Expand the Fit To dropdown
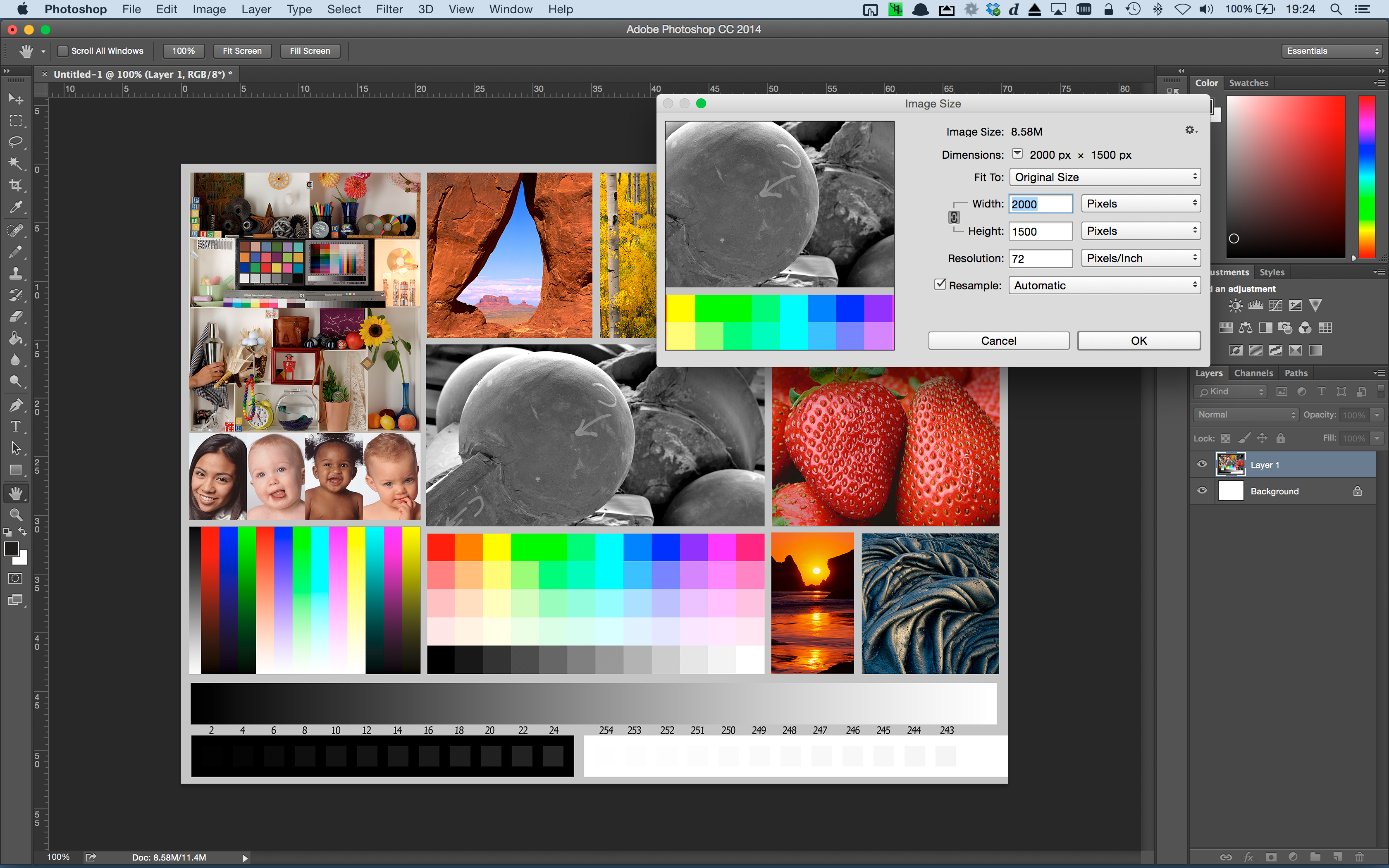Image resolution: width=1389 pixels, height=868 pixels. tap(1104, 177)
